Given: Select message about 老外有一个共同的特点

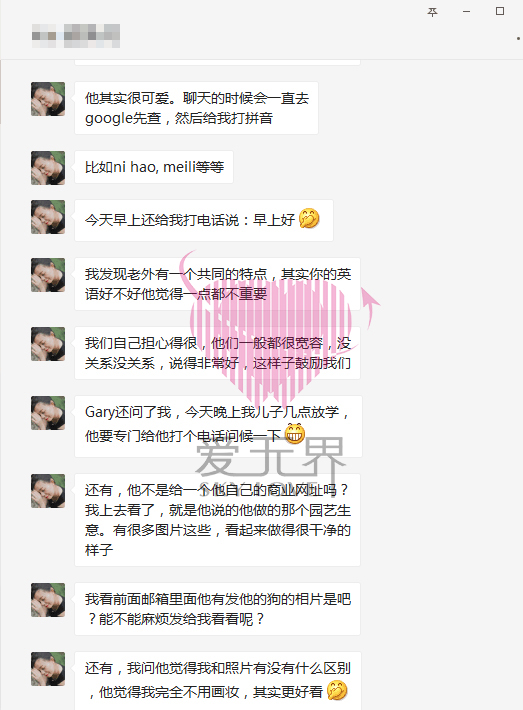Looking at the screenshot, I should [217, 284].
